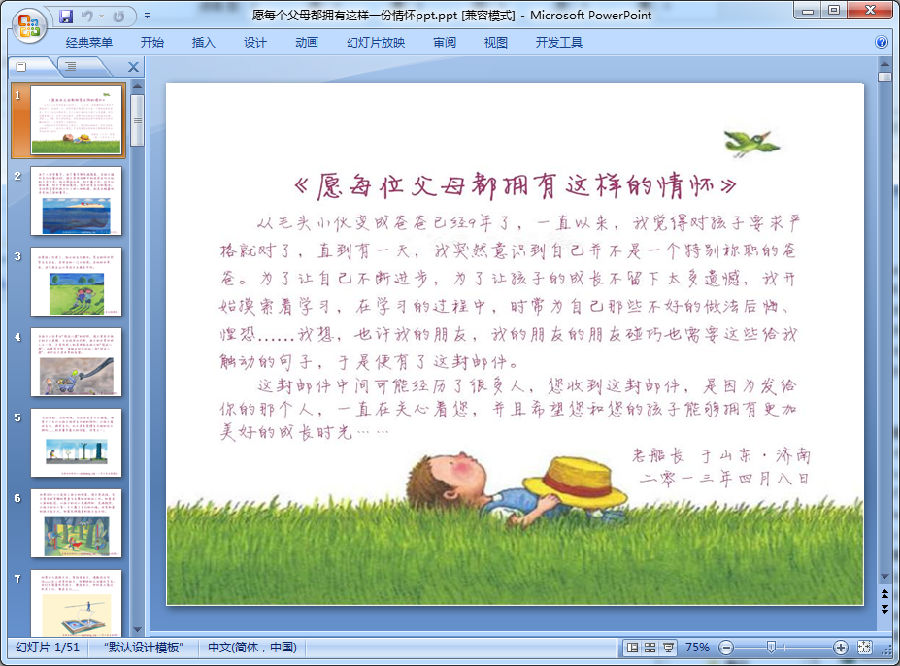This screenshot has height=666, width=900.
Task: Switch to the 设计 tab
Action: coord(255,42)
